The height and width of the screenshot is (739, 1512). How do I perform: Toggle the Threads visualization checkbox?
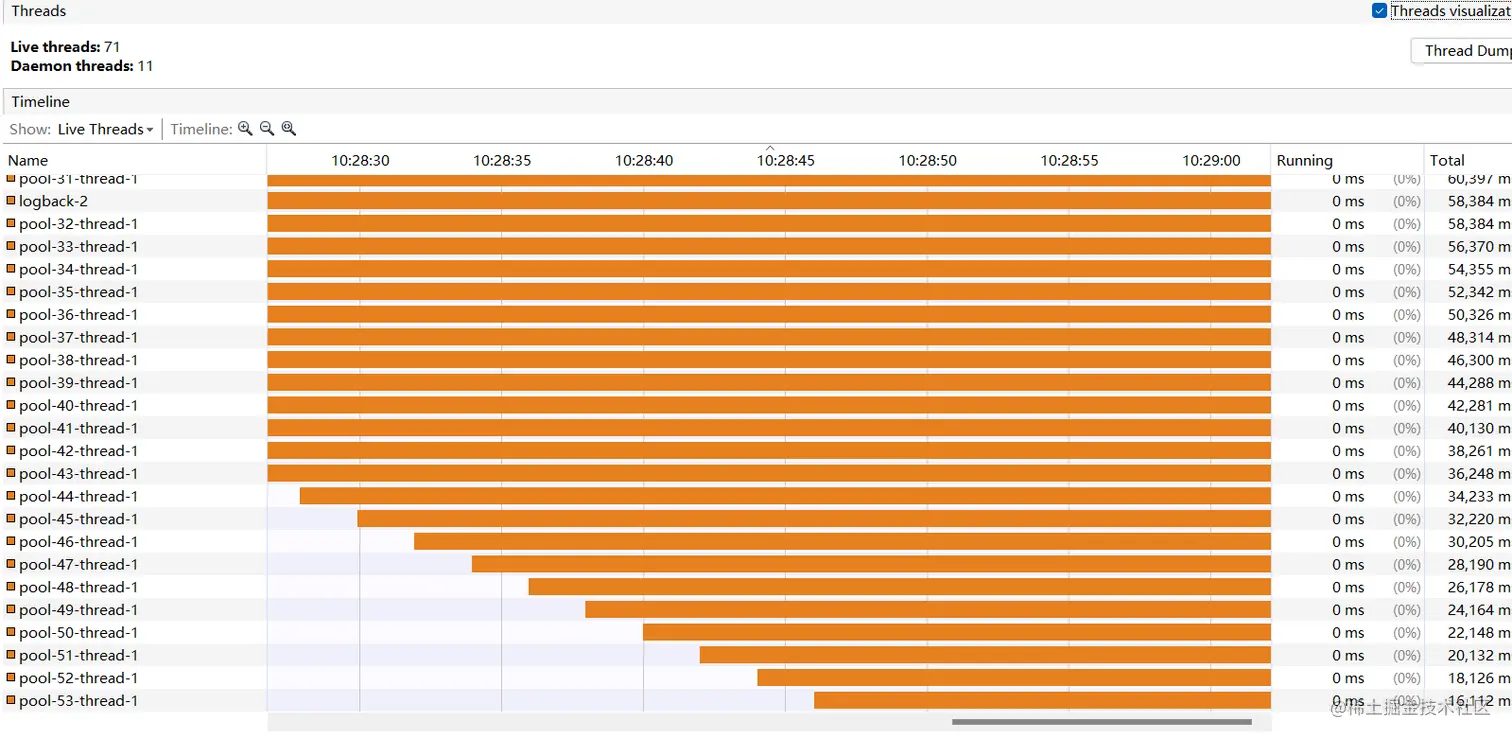click(1380, 11)
